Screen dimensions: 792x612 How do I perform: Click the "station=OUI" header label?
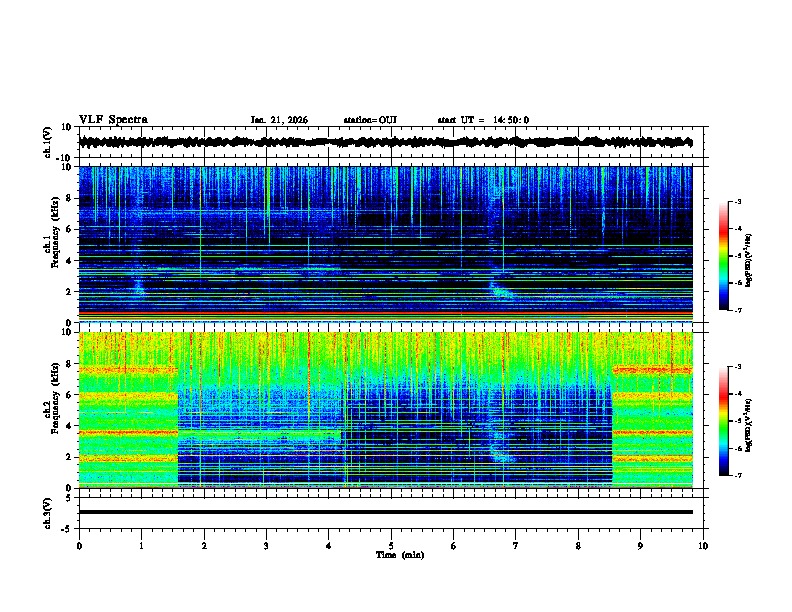(370, 120)
